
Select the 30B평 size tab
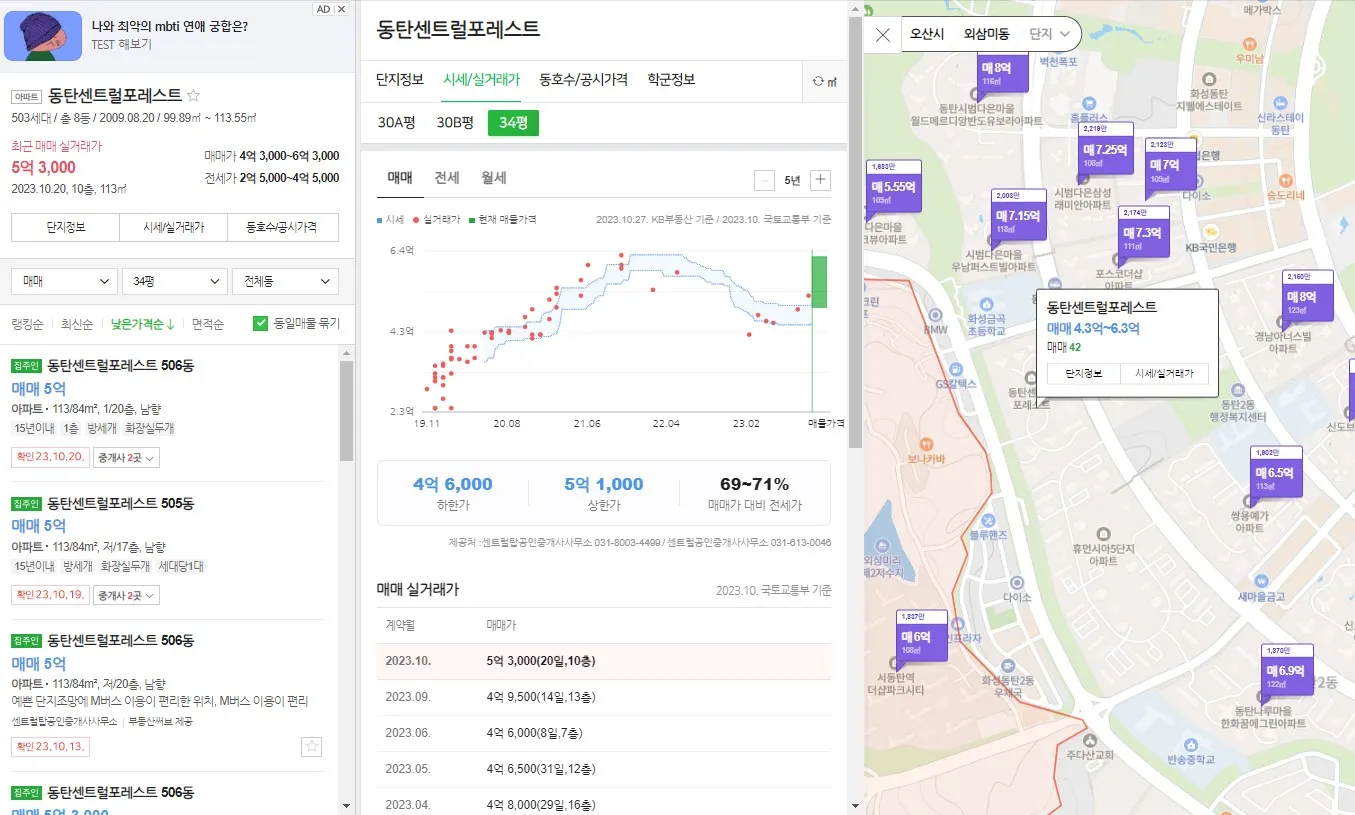455,123
